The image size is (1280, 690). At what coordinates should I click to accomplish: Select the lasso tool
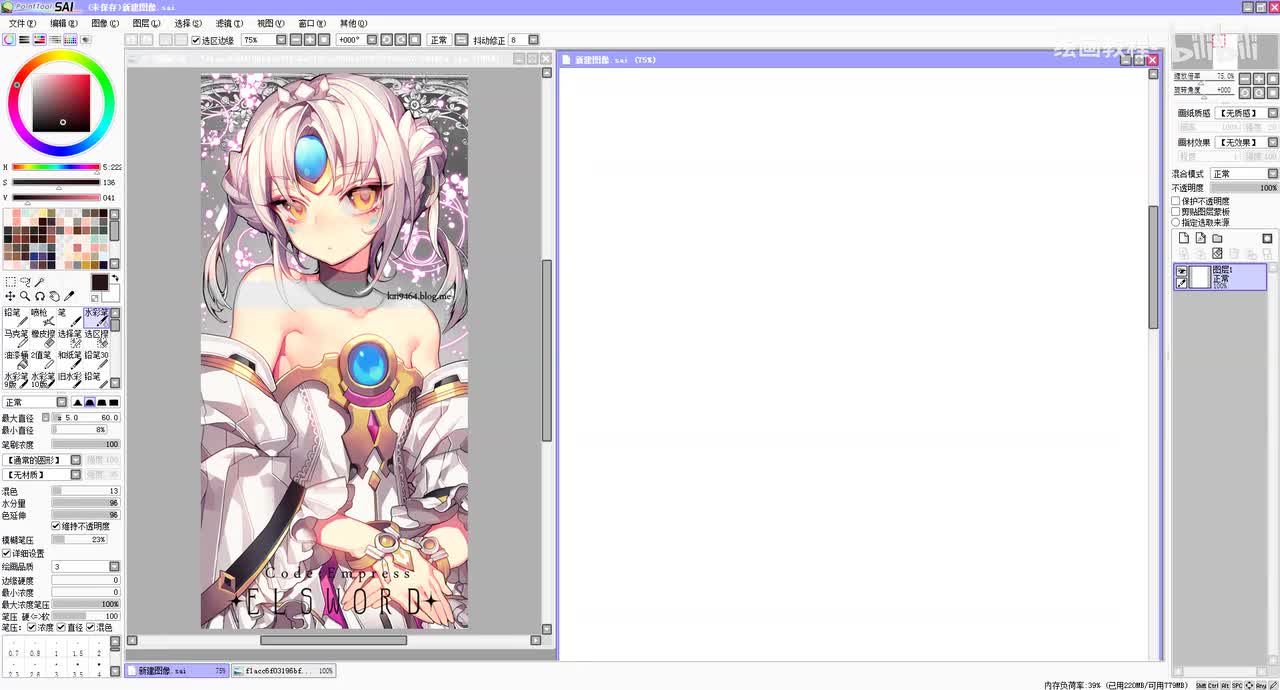tap(25, 282)
